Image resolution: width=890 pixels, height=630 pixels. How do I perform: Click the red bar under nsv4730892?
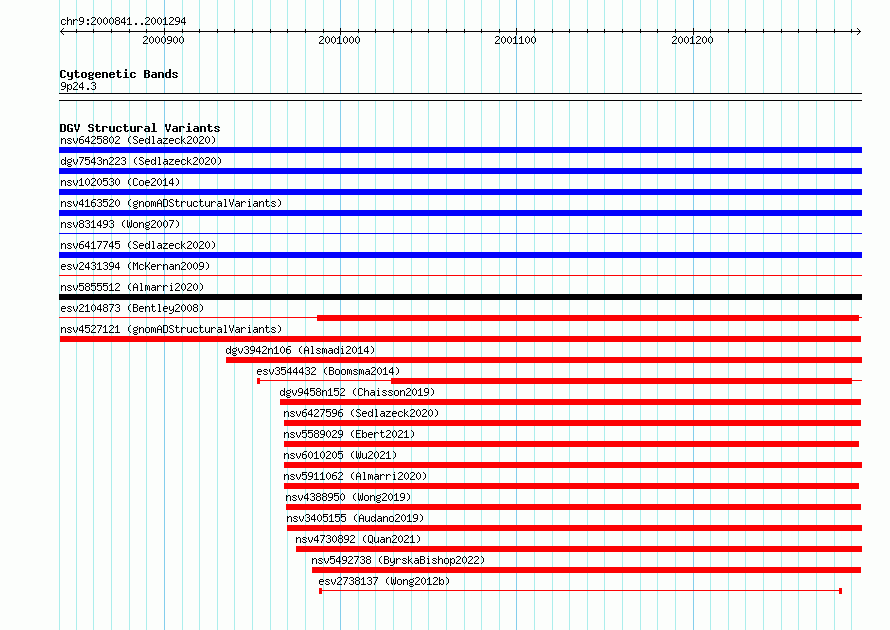[x=579, y=549]
